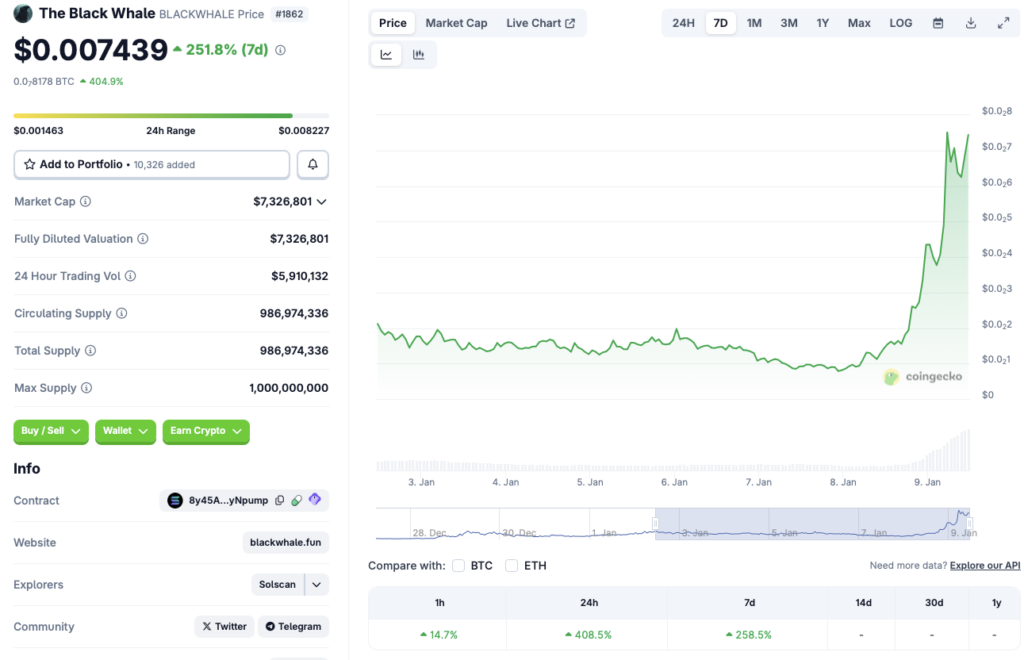The image size is (1024, 660).
Task: Expand chart to fullscreen
Action: pos(1003,23)
